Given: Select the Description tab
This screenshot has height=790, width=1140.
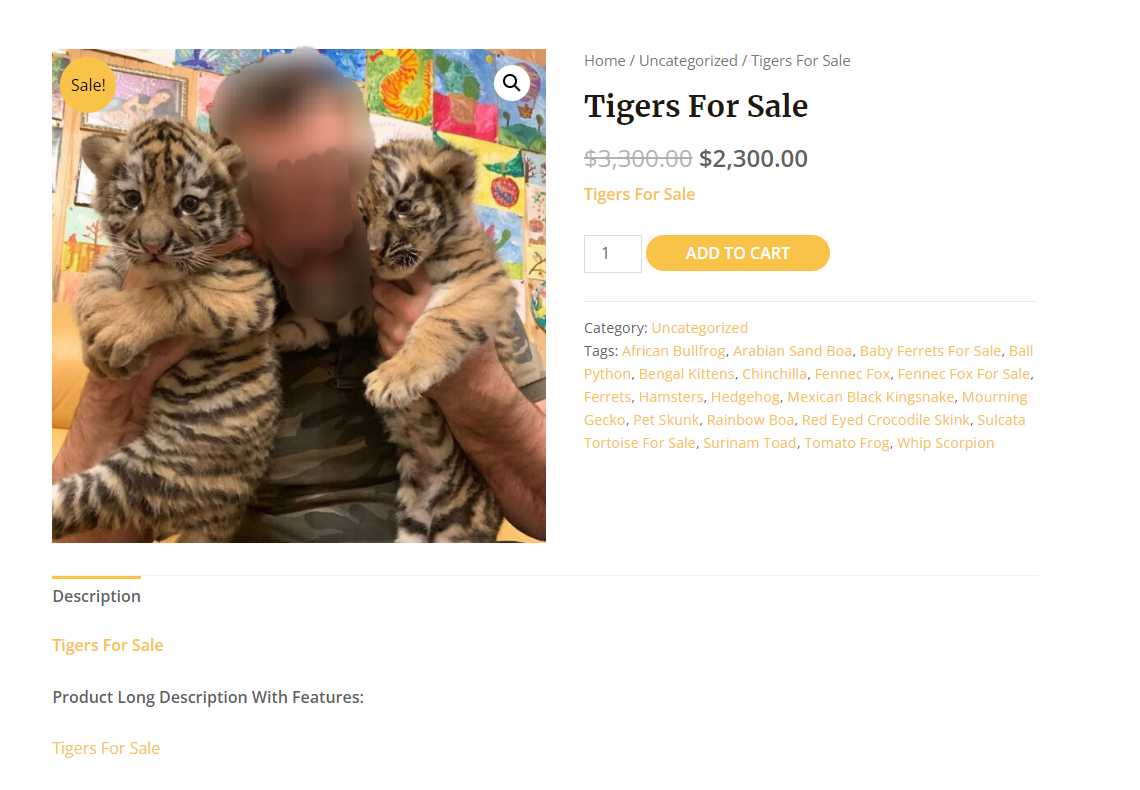Looking at the screenshot, I should [97, 596].
